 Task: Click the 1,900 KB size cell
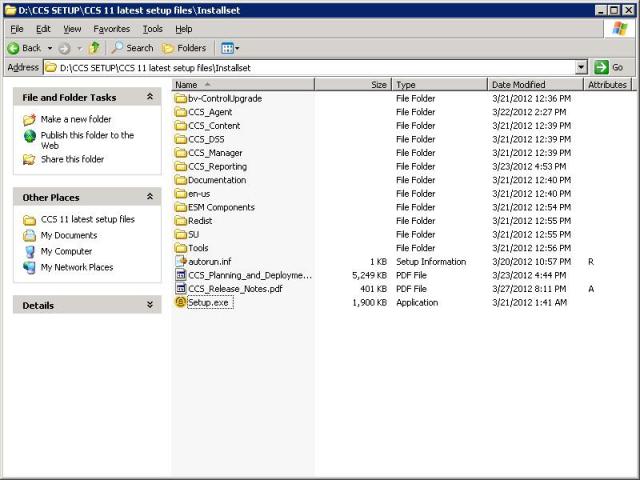pos(369,302)
